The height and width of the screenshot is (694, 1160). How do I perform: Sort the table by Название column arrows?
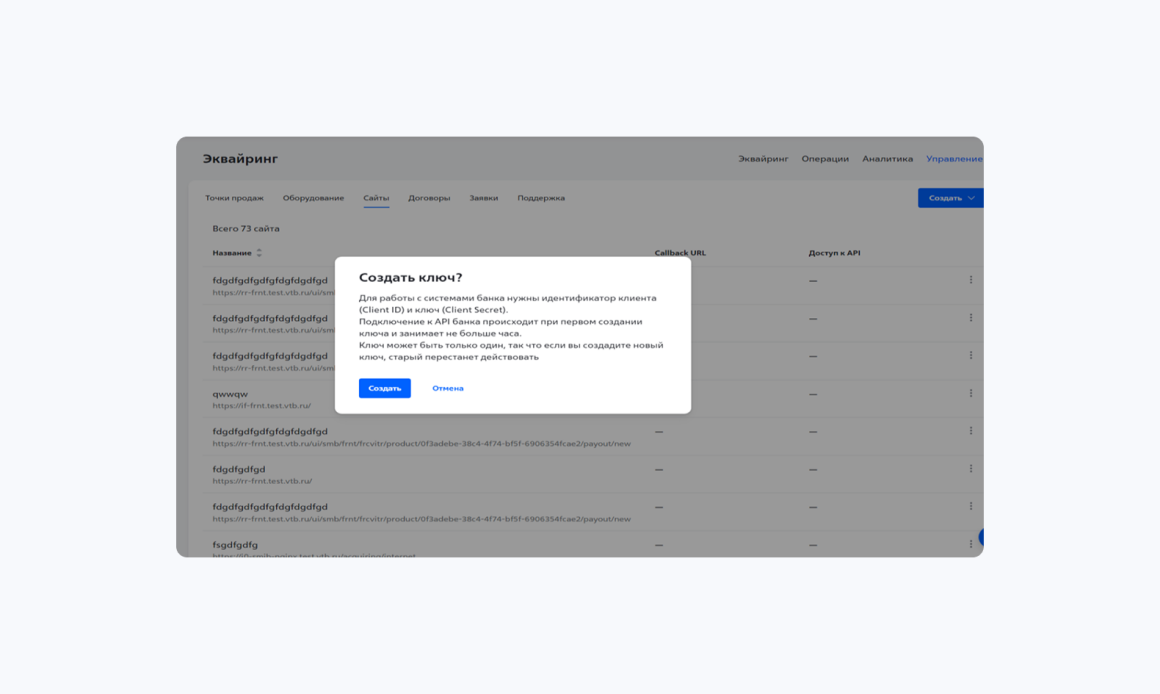pos(259,253)
